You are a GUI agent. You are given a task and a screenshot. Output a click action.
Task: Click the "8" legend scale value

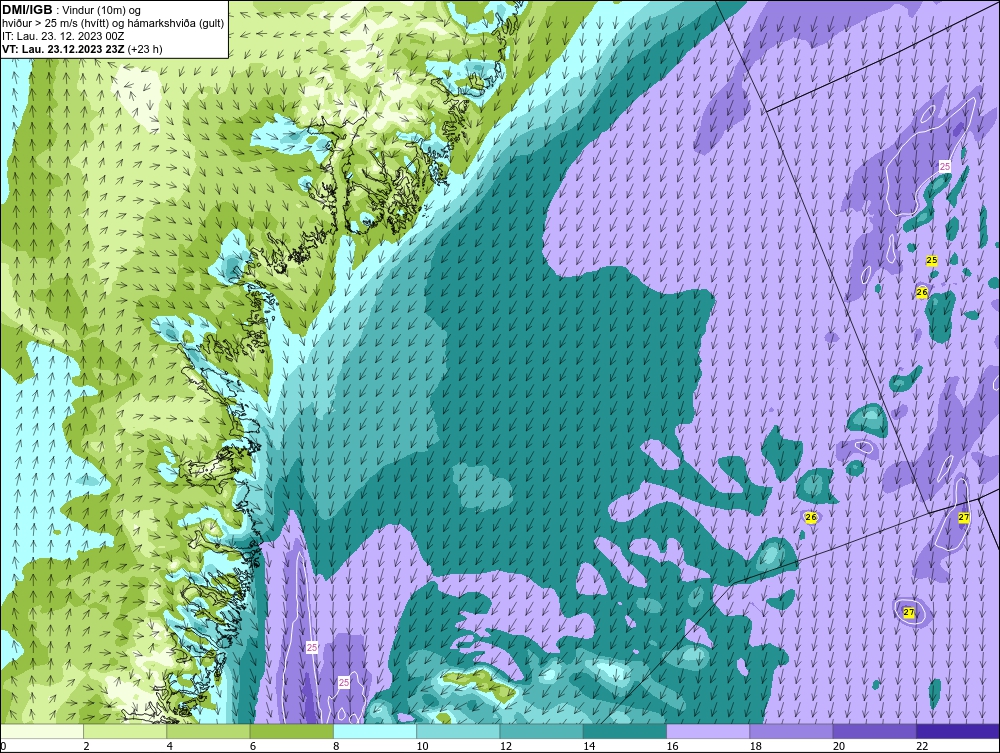[336, 746]
